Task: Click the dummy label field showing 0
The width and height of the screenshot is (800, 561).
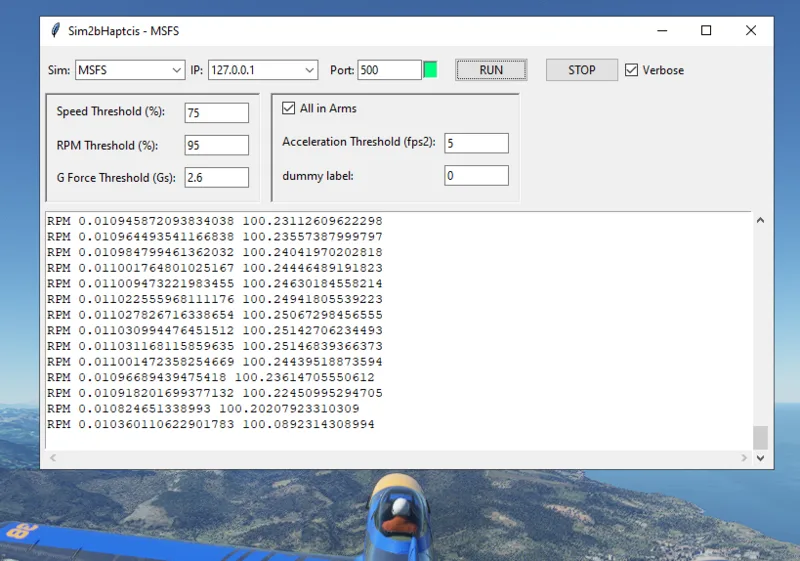Action: [x=477, y=175]
